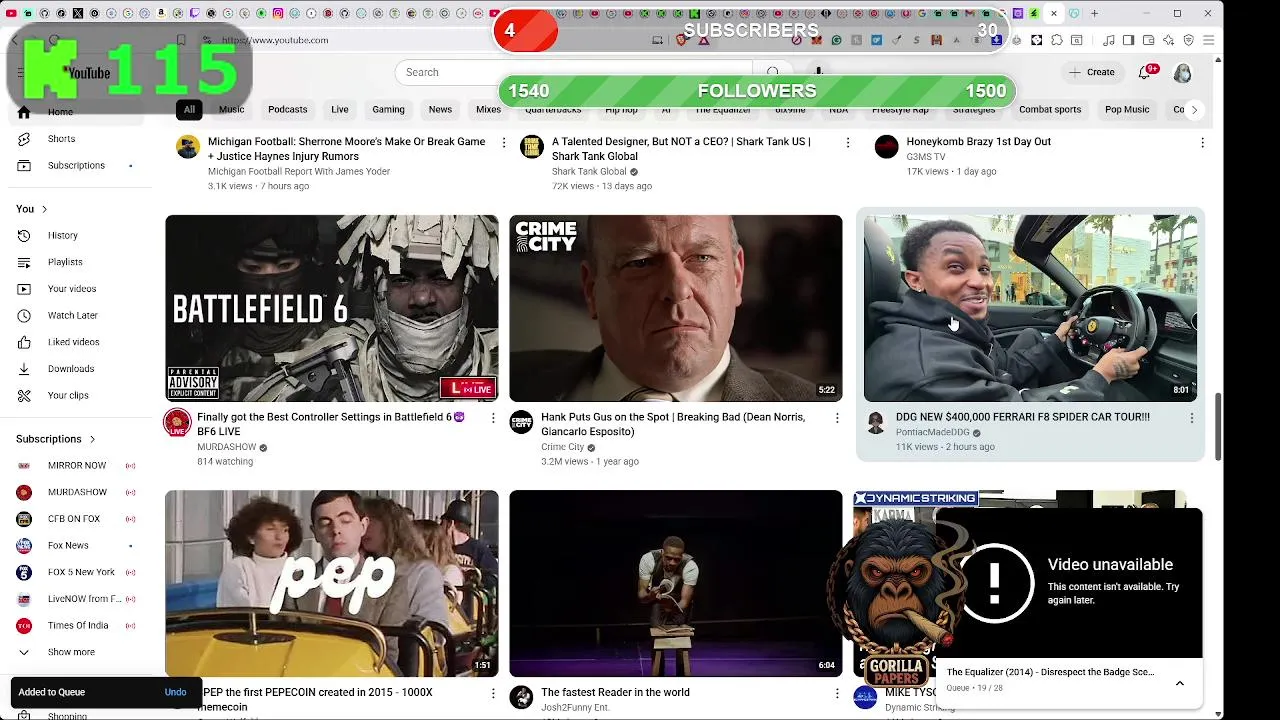The image size is (1280, 720).
Task: Focus the YouTube search field
Action: [575, 72]
